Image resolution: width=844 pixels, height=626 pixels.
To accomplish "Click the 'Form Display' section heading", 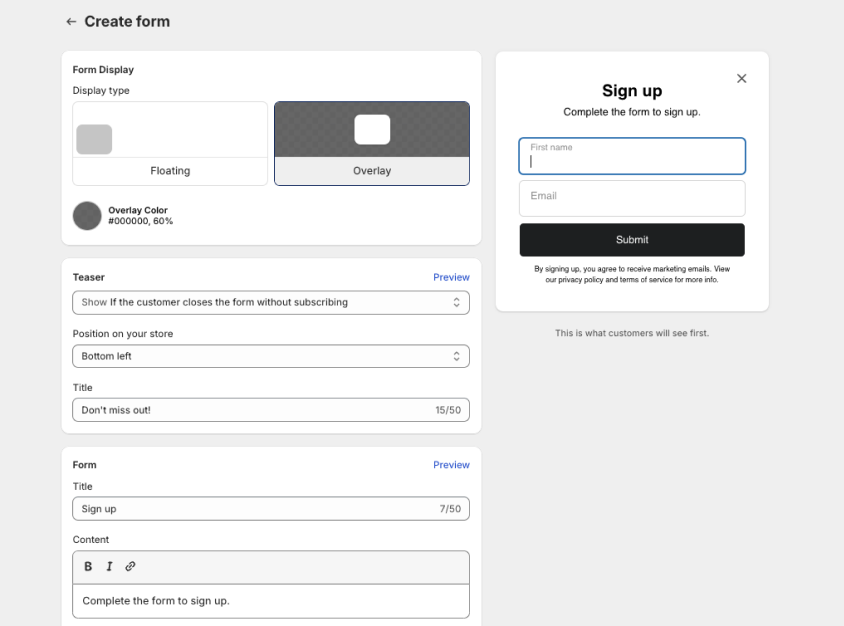I will pos(103,69).
